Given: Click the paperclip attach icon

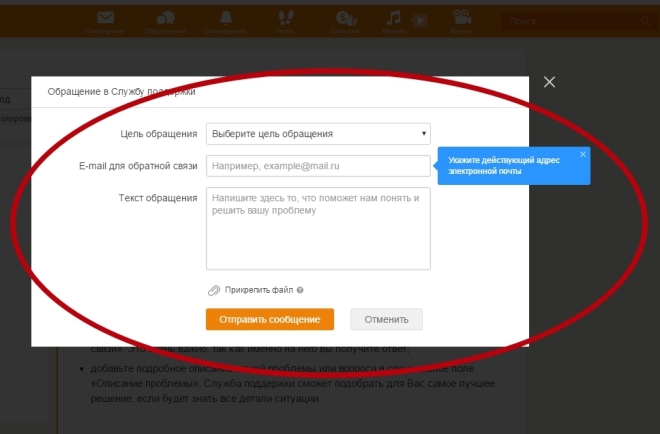Looking at the screenshot, I should tap(214, 290).
